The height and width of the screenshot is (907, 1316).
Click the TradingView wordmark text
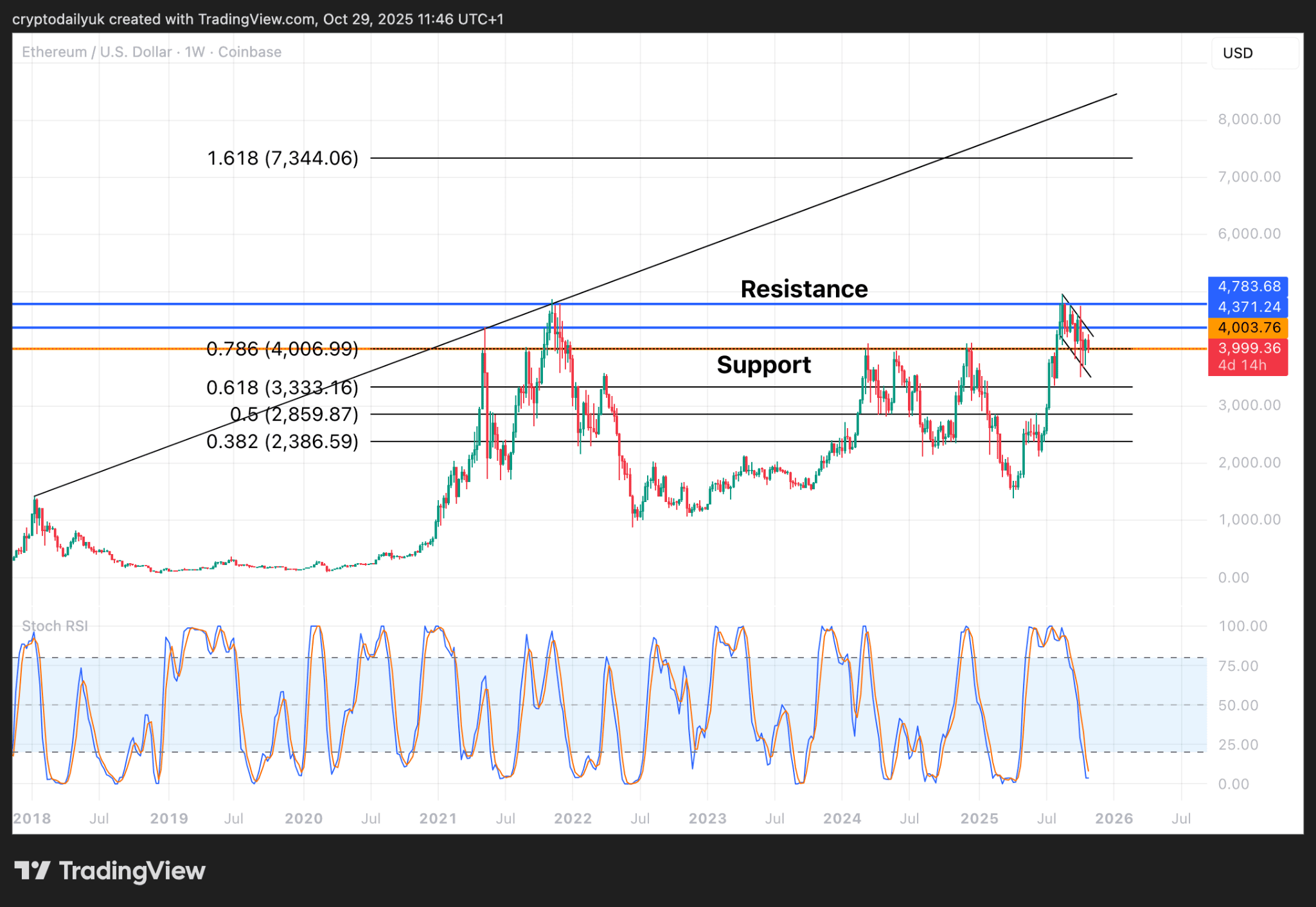pyautogui.click(x=132, y=870)
